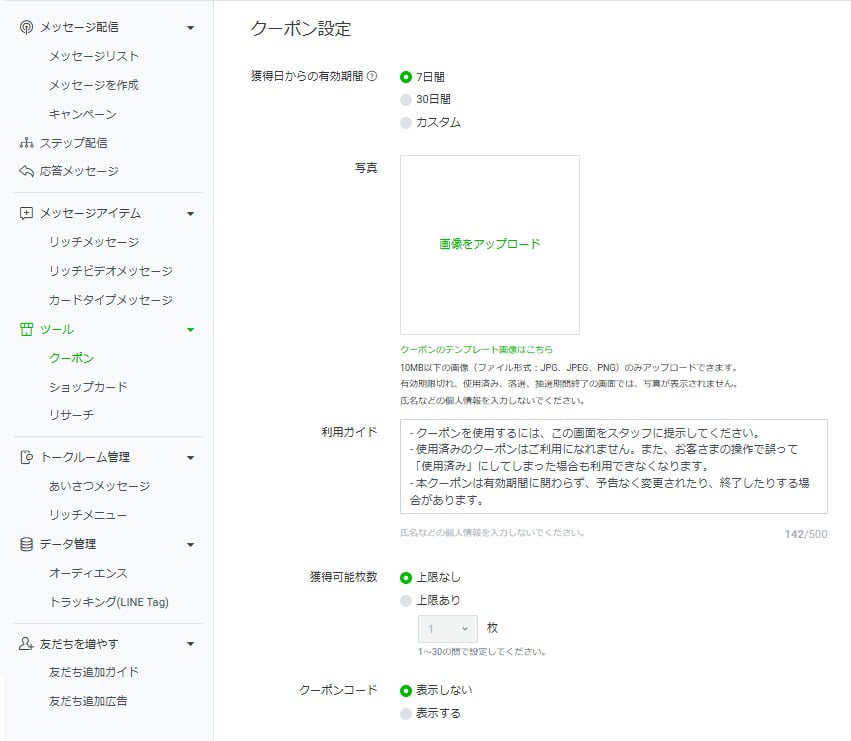This screenshot has height=741, width=851.
Task: Choose 上限あり for 獲得可能枚数
Action: 405,601
